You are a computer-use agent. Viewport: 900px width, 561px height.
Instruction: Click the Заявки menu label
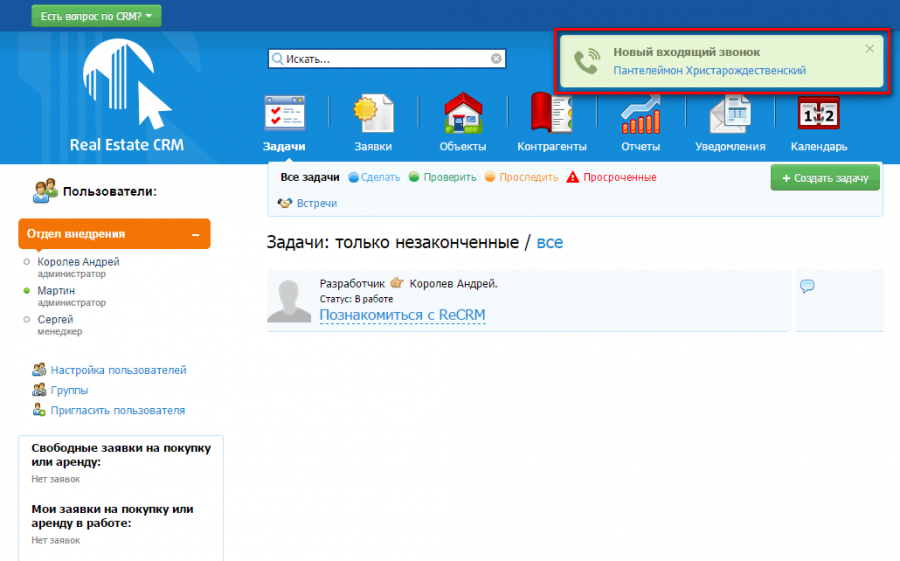373,146
